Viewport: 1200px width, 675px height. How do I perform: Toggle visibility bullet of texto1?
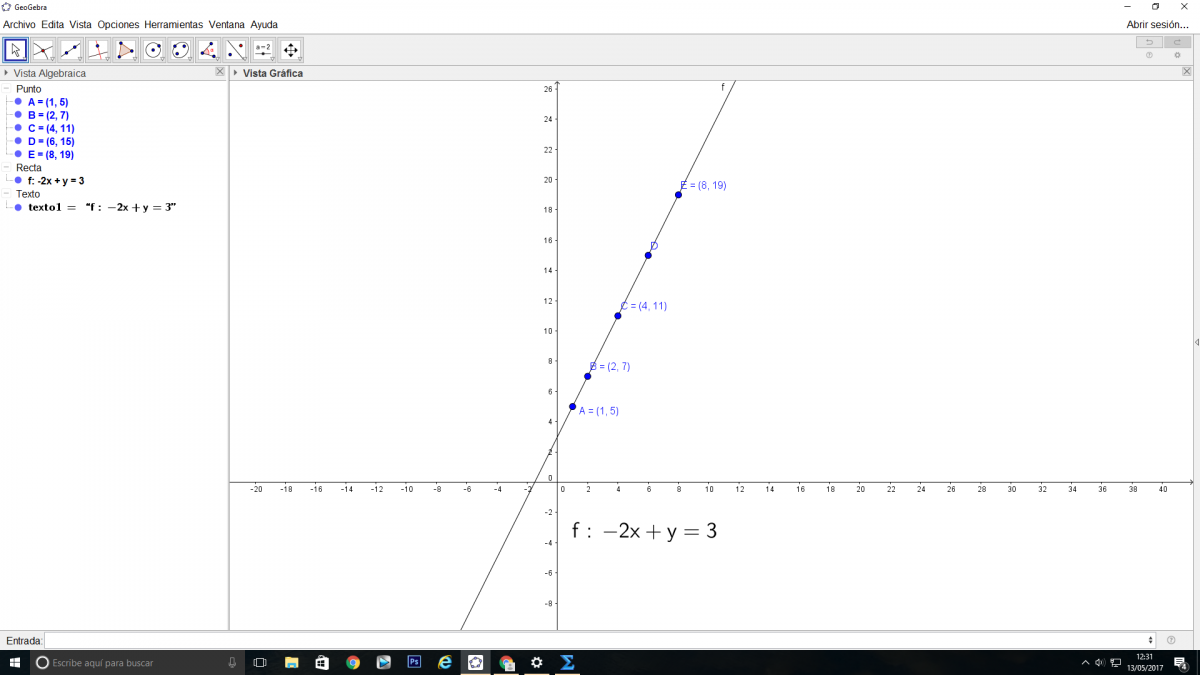(18, 207)
